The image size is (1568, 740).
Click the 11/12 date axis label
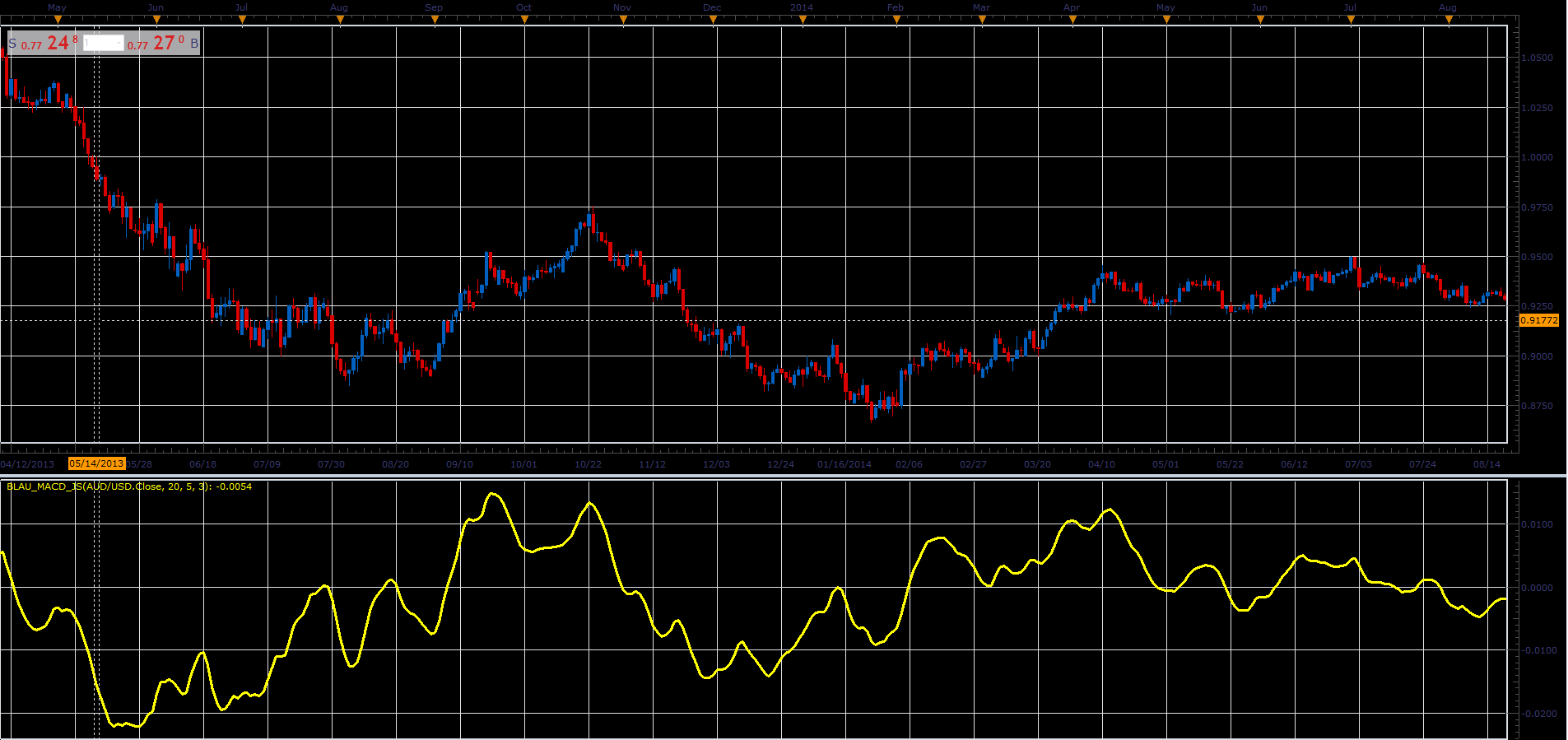coord(652,464)
